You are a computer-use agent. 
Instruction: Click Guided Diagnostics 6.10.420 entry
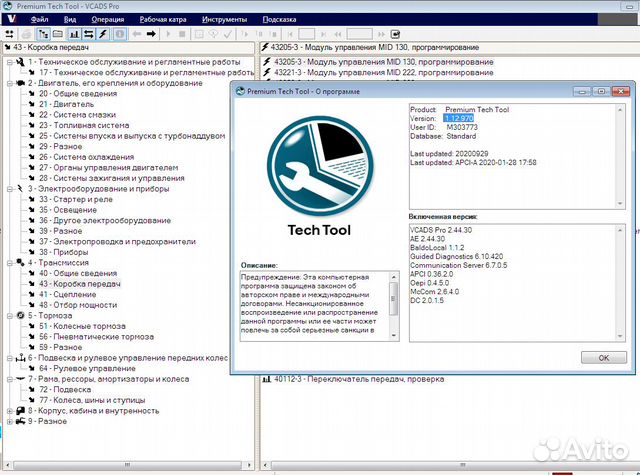(x=456, y=257)
